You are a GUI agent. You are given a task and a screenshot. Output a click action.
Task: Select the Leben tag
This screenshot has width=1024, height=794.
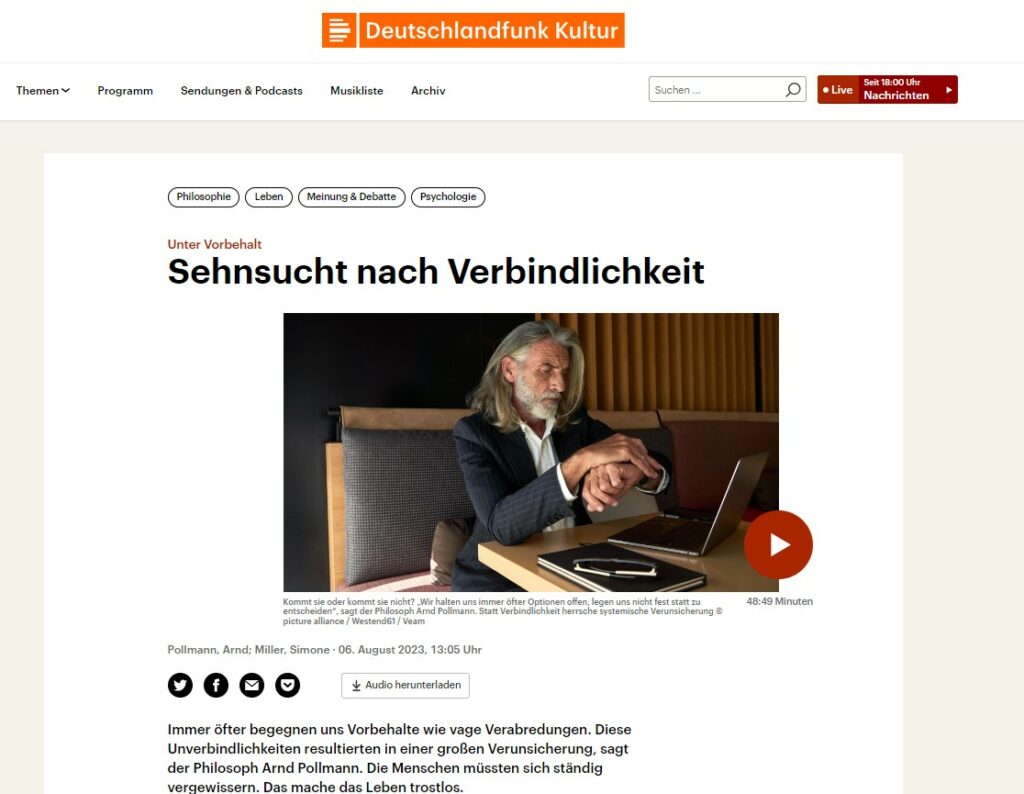click(x=268, y=197)
